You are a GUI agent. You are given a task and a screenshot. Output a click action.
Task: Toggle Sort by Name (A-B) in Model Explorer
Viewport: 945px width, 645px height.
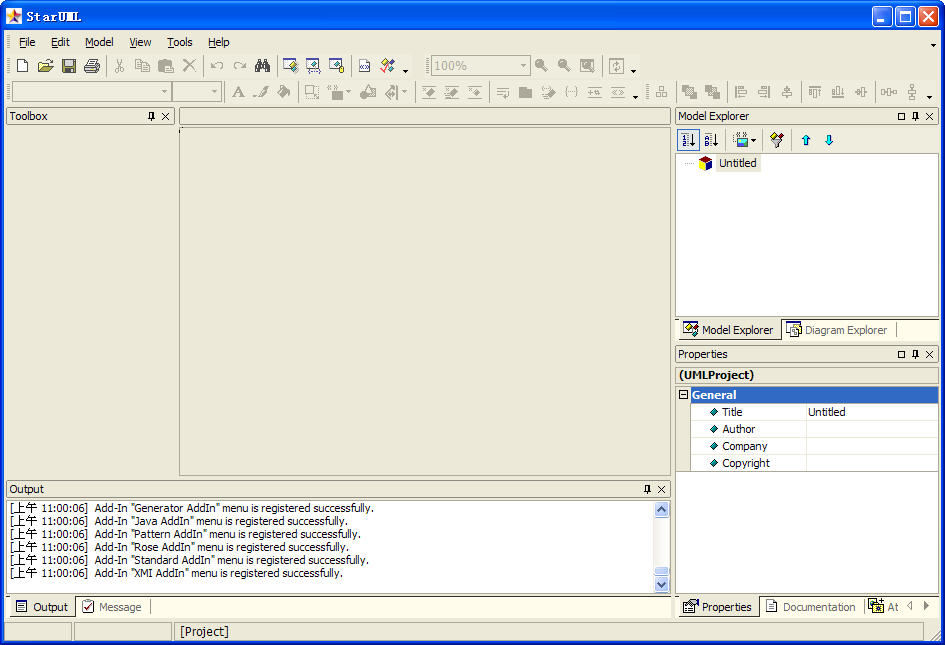coord(711,140)
